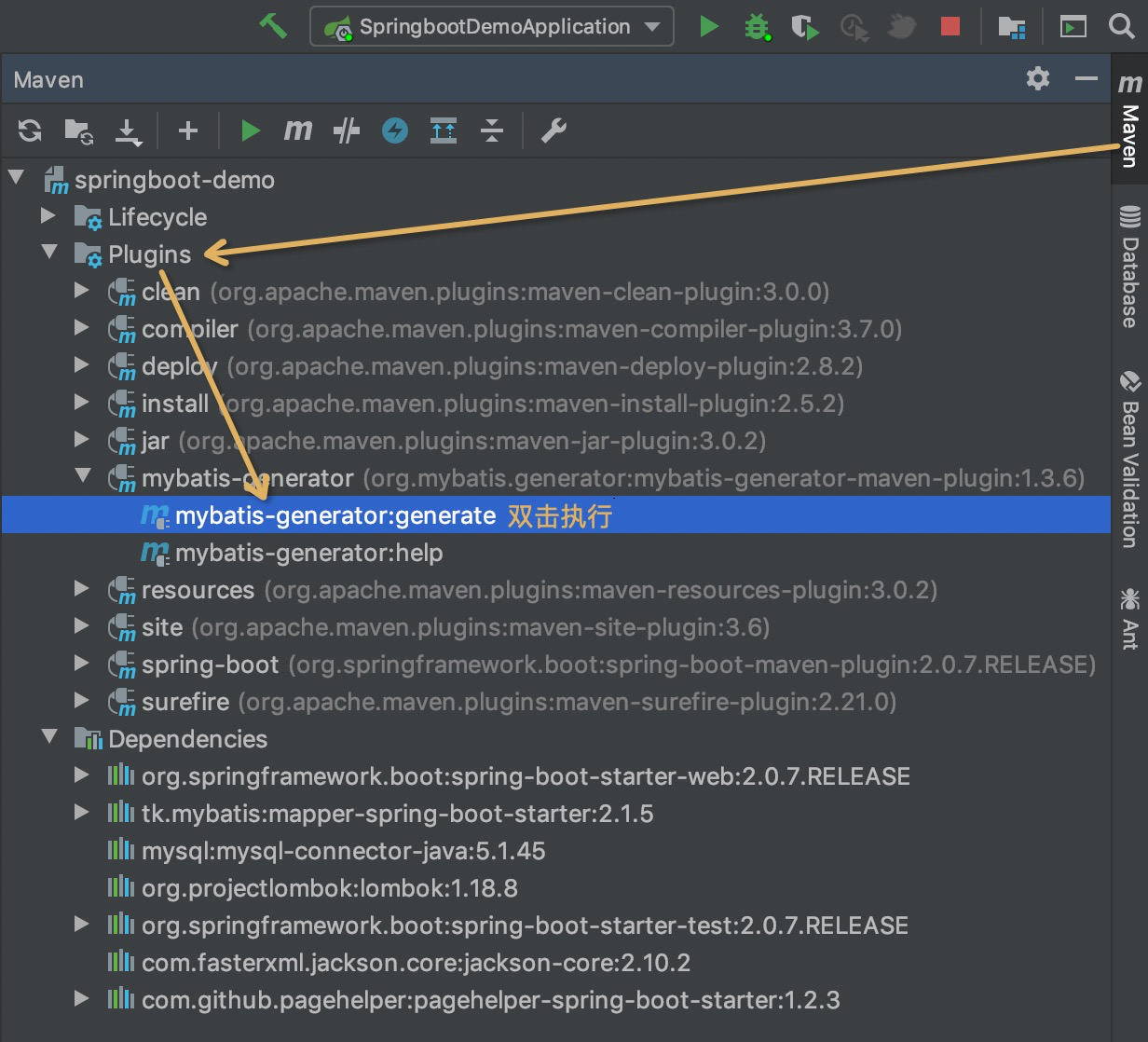
Task: Collapse the Dependencies node
Action: click(x=49, y=736)
